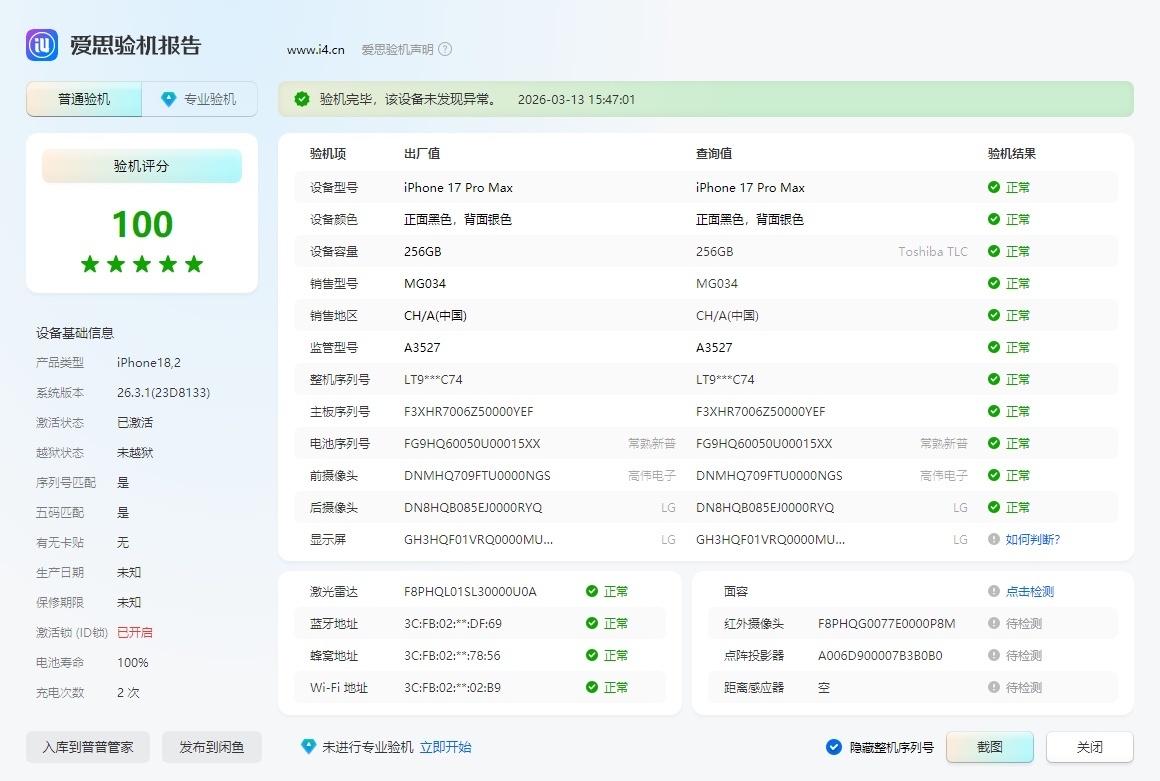
Task: Click the green checkmark in the status banner
Action: (301, 99)
